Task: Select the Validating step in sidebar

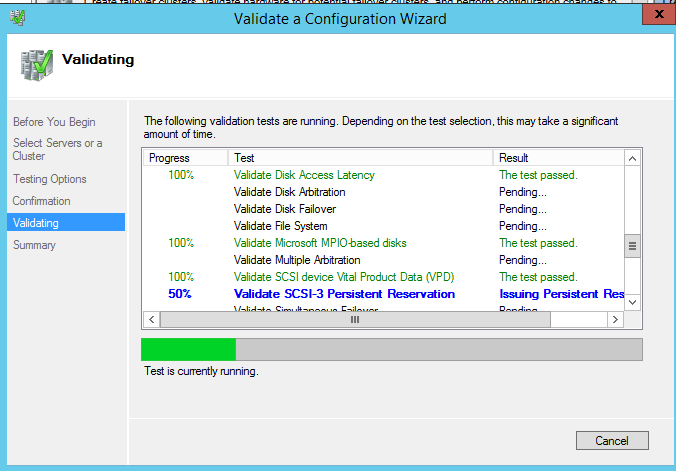Action: pos(66,223)
